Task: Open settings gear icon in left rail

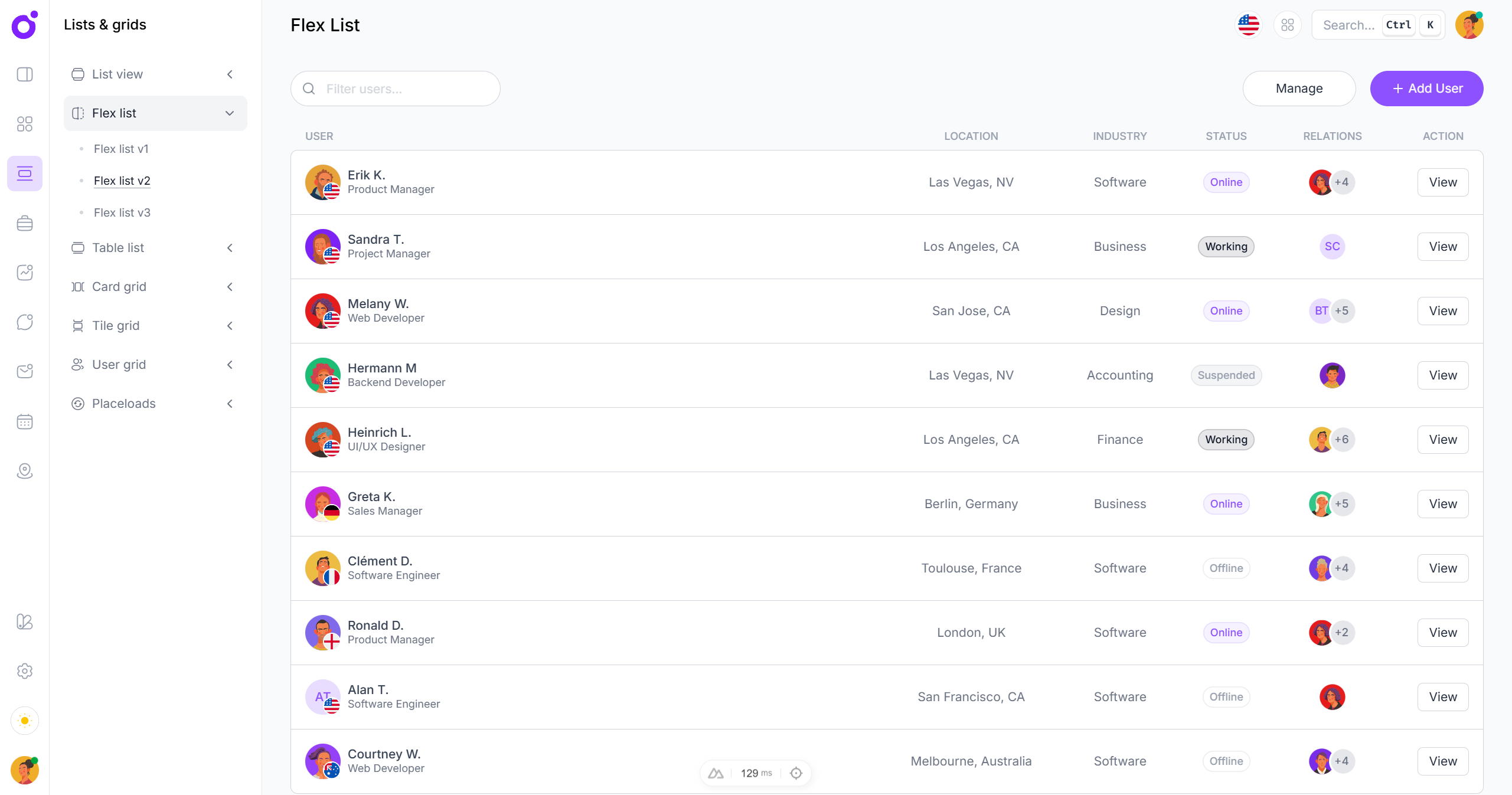Action: point(25,671)
